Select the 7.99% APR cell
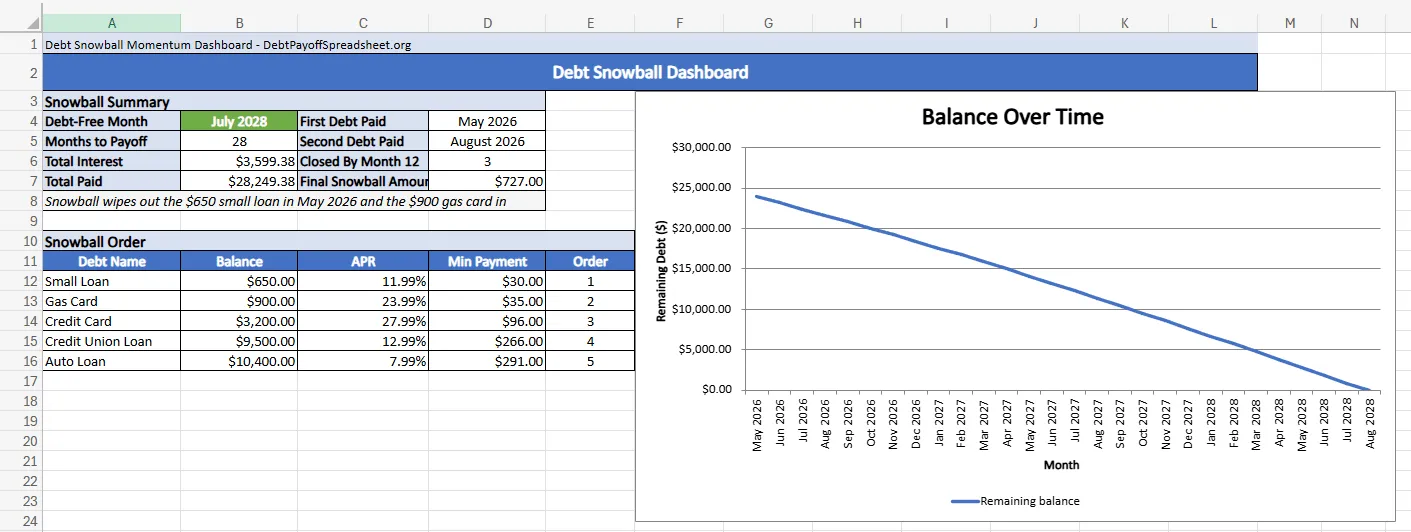 pos(363,361)
